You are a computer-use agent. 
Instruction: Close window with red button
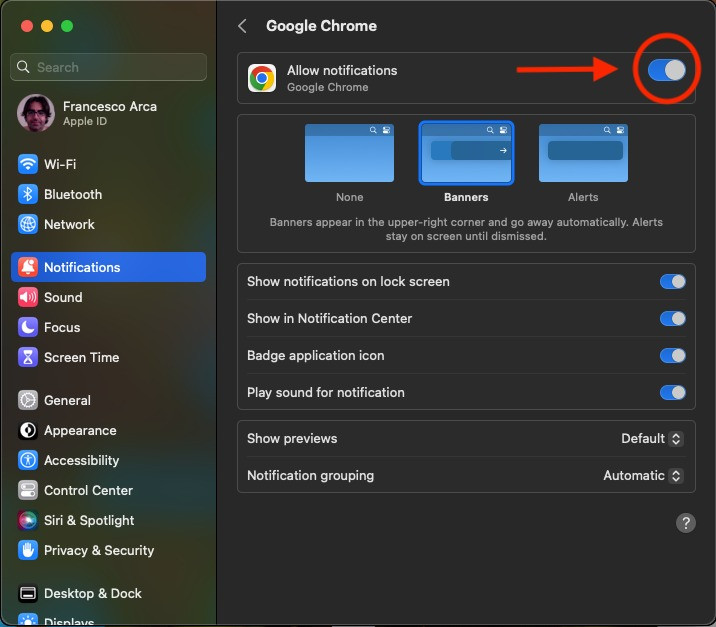point(27,26)
